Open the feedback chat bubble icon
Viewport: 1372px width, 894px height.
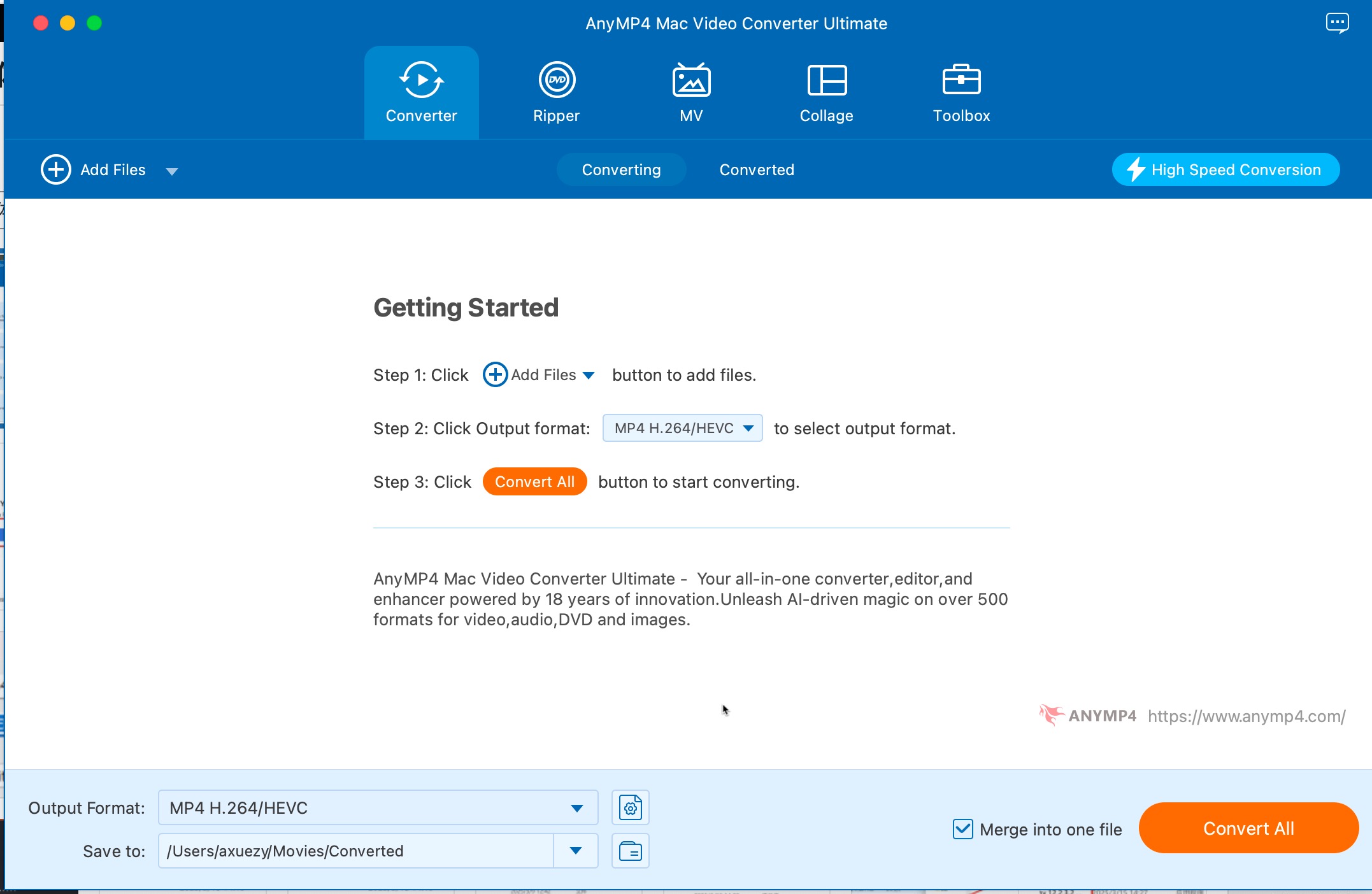[1337, 23]
